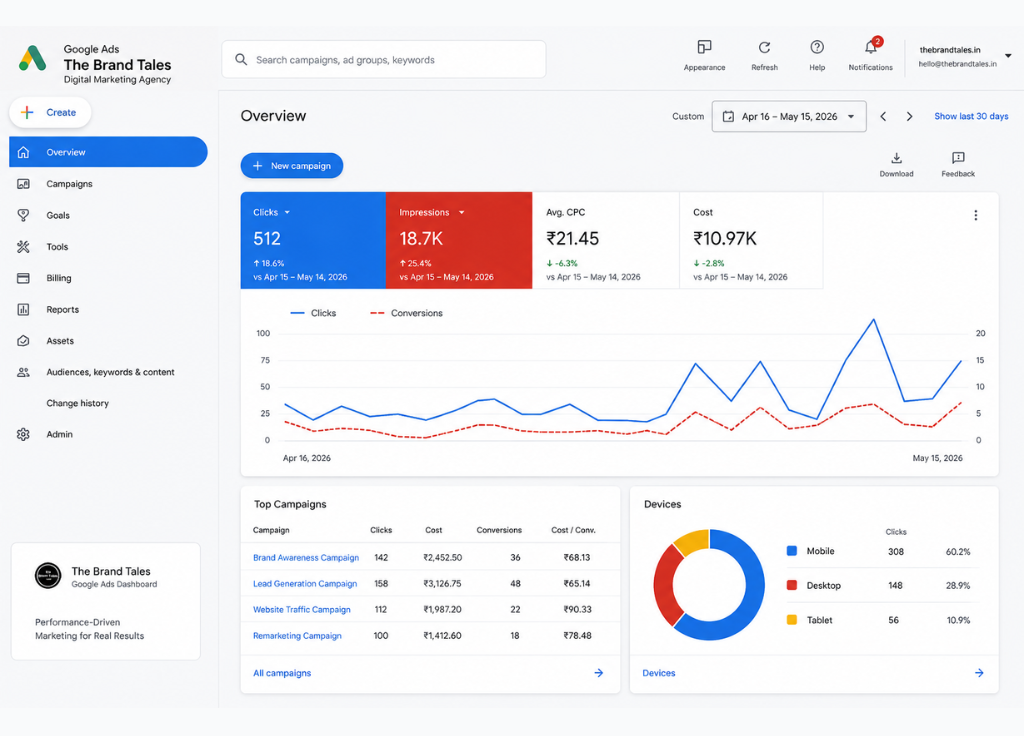
Task: Click the Tools wrench icon
Action: [x=24, y=247]
